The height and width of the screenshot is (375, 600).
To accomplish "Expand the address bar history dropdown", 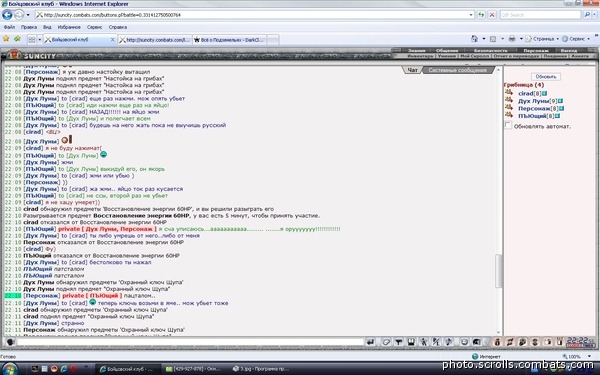I will coord(471,15).
